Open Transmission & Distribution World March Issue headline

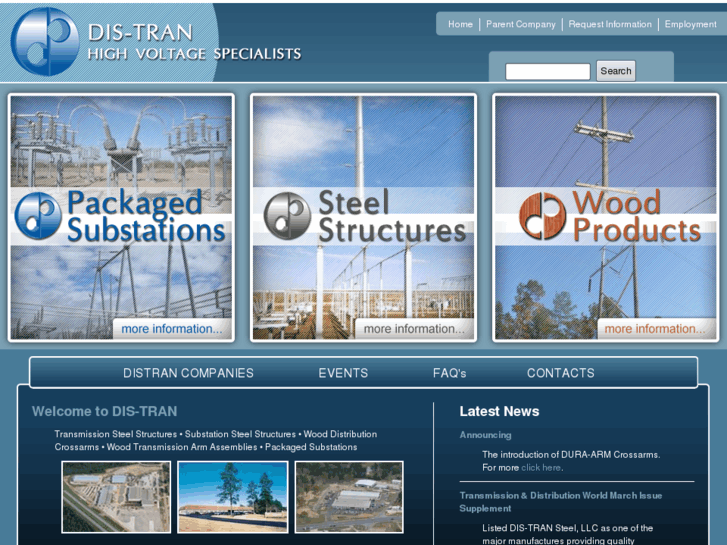pyautogui.click(x=561, y=502)
